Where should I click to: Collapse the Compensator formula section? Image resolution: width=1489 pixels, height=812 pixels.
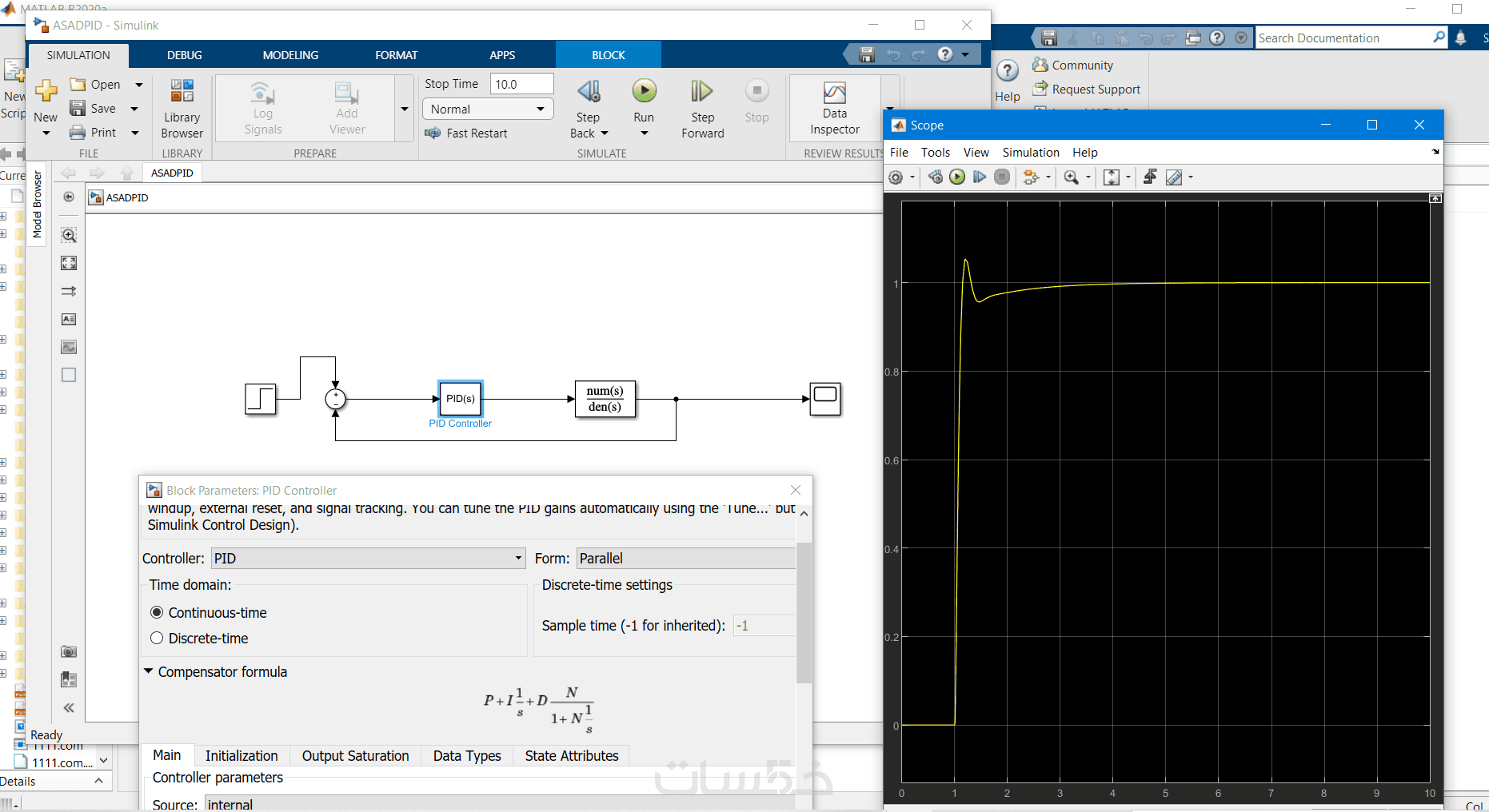pyautogui.click(x=149, y=671)
